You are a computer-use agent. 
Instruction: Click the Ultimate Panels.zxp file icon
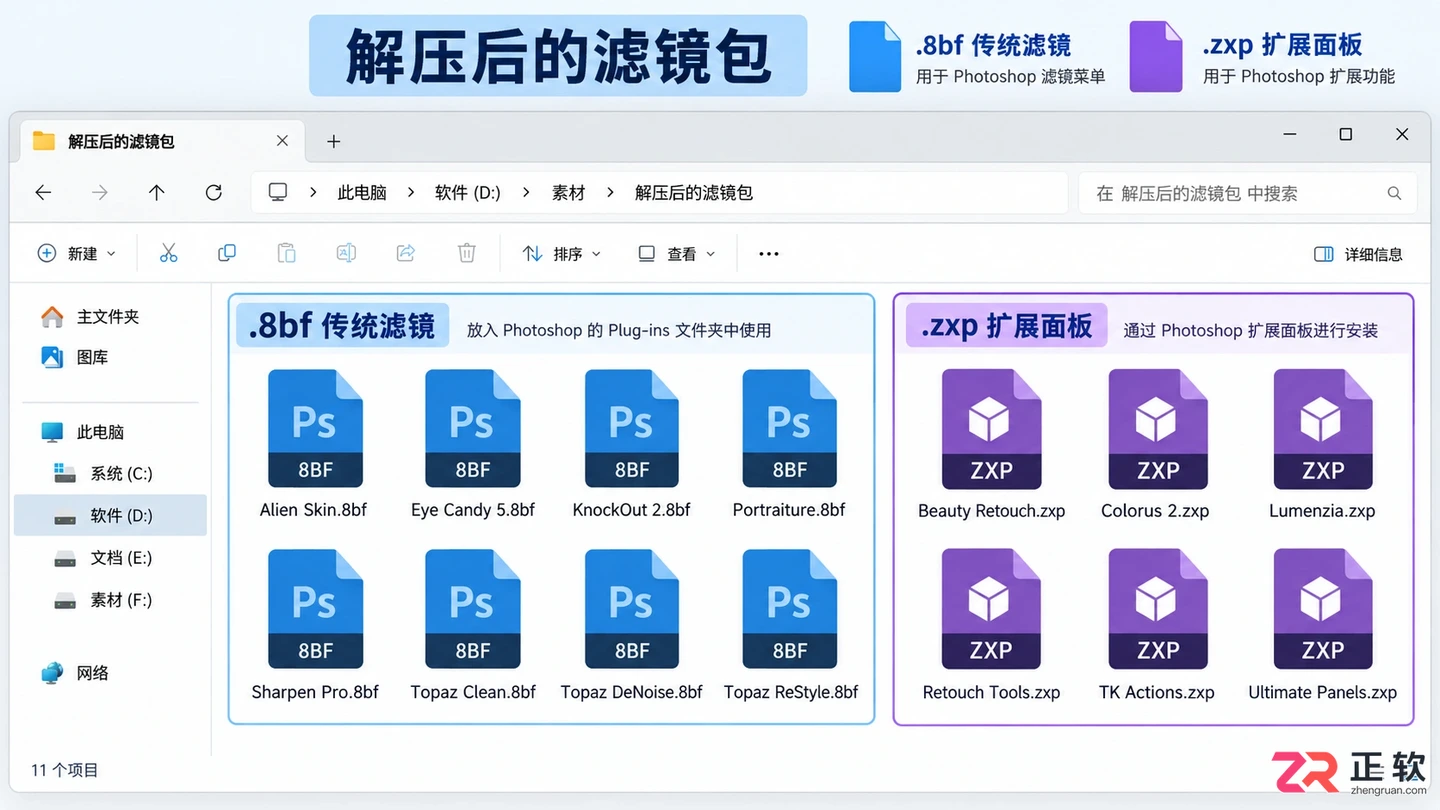1322,609
